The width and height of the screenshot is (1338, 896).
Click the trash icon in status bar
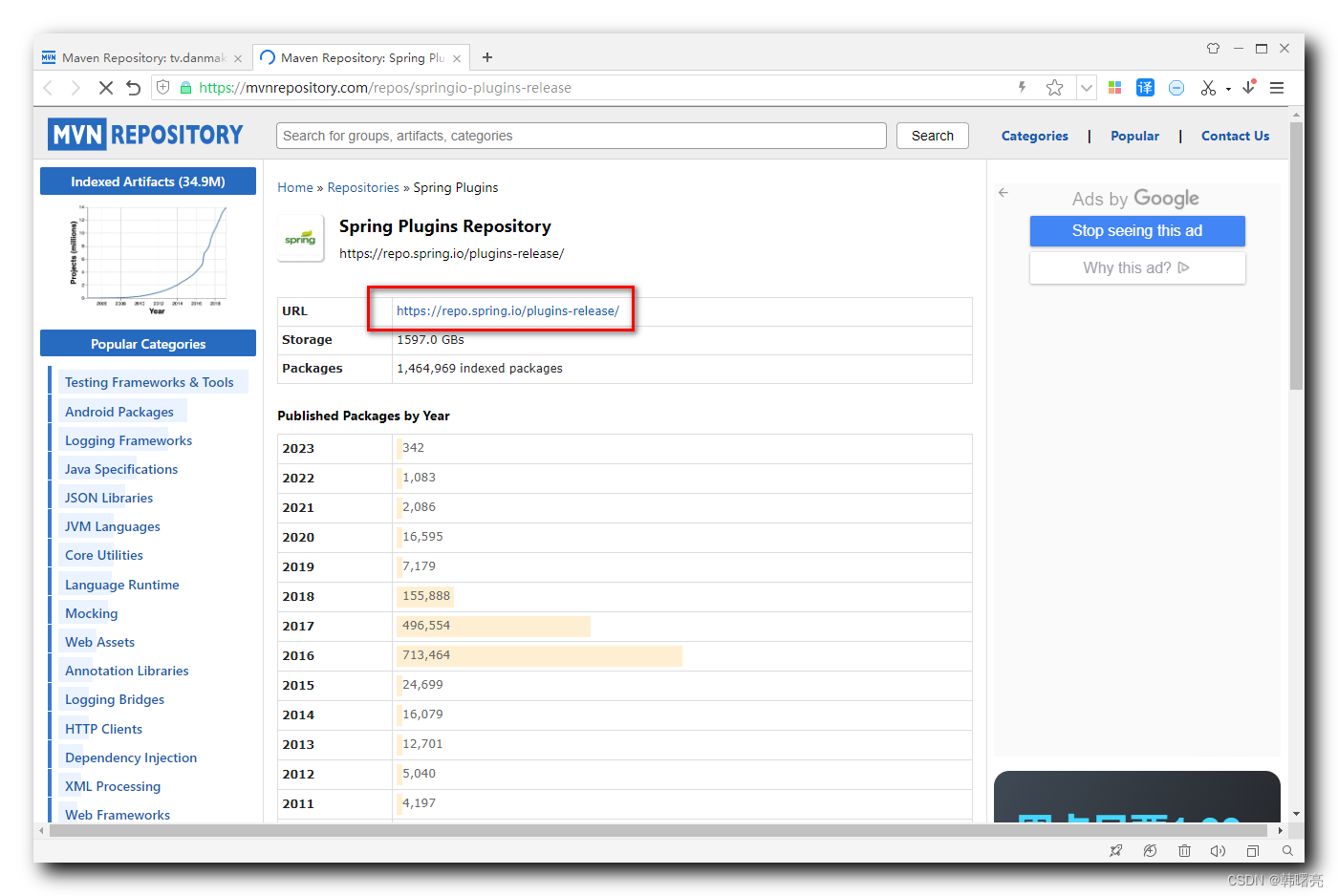(x=1184, y=851)
